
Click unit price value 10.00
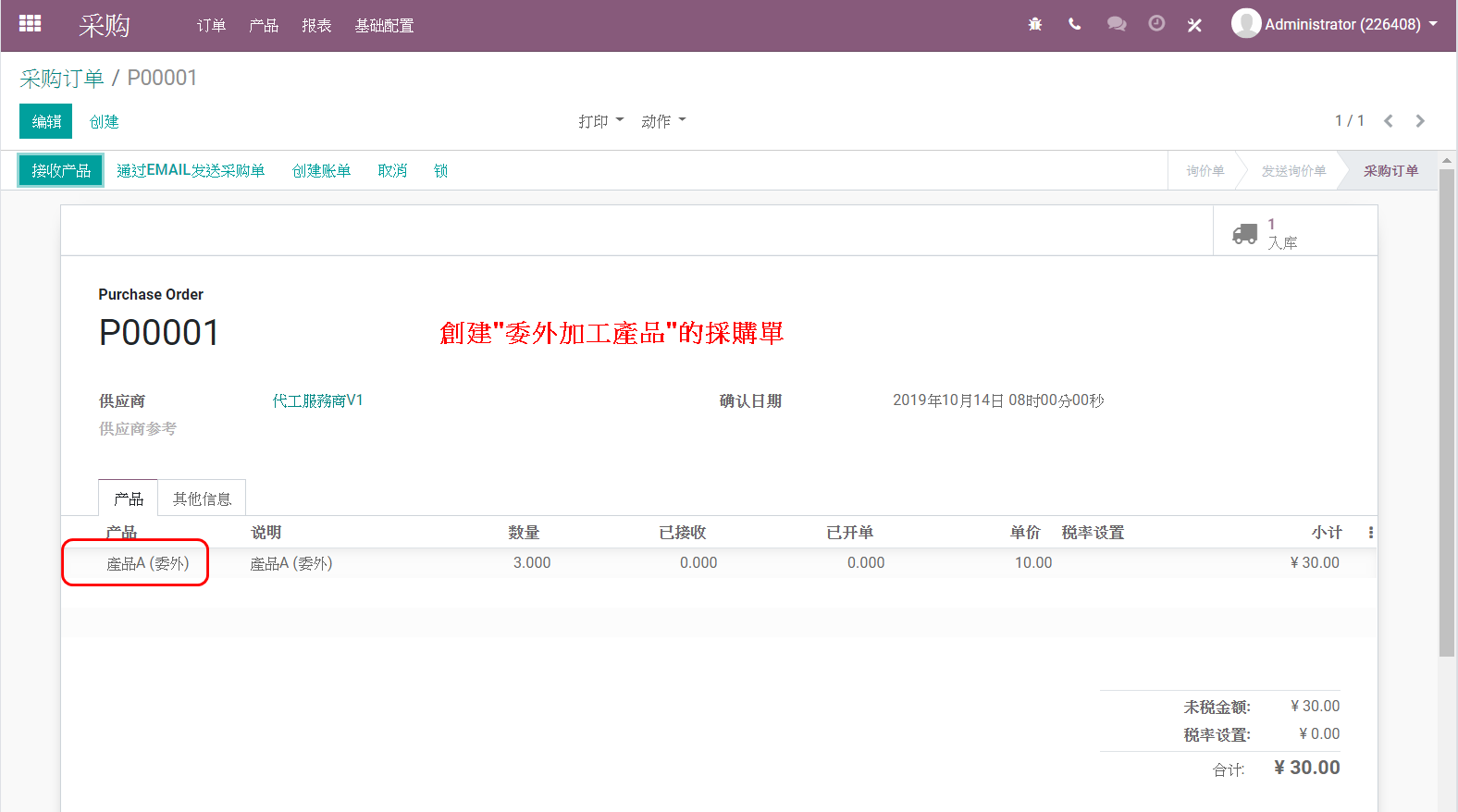[1033, 562]
